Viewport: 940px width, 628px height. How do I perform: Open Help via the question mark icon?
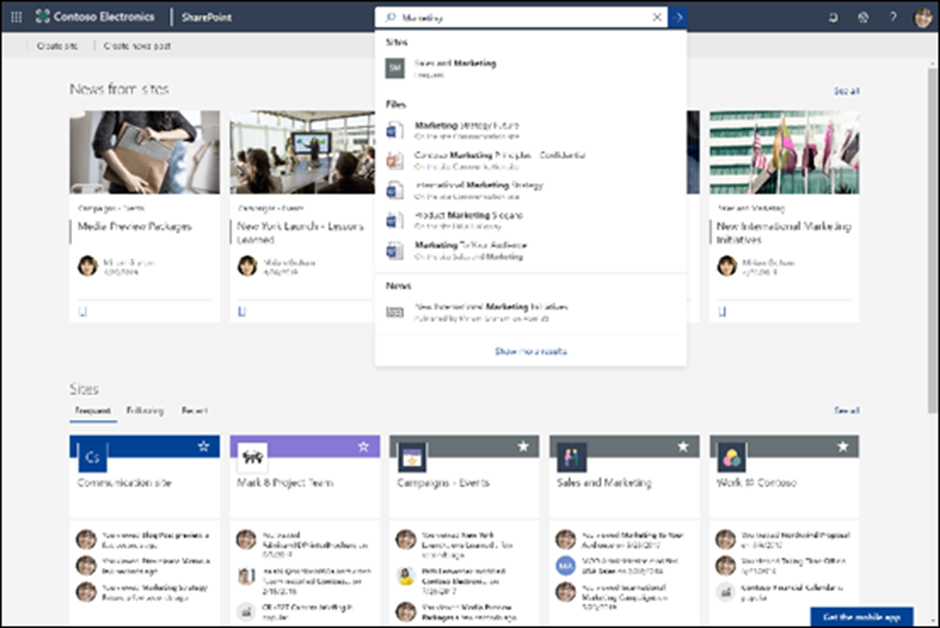point(893,15)
